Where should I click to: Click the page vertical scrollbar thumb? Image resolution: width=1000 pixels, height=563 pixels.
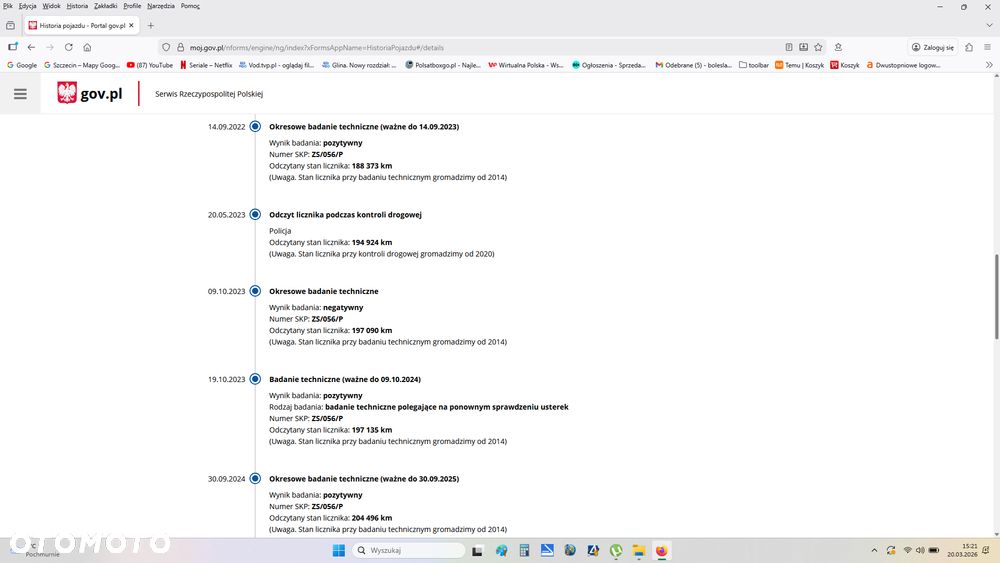coord(996,296)
